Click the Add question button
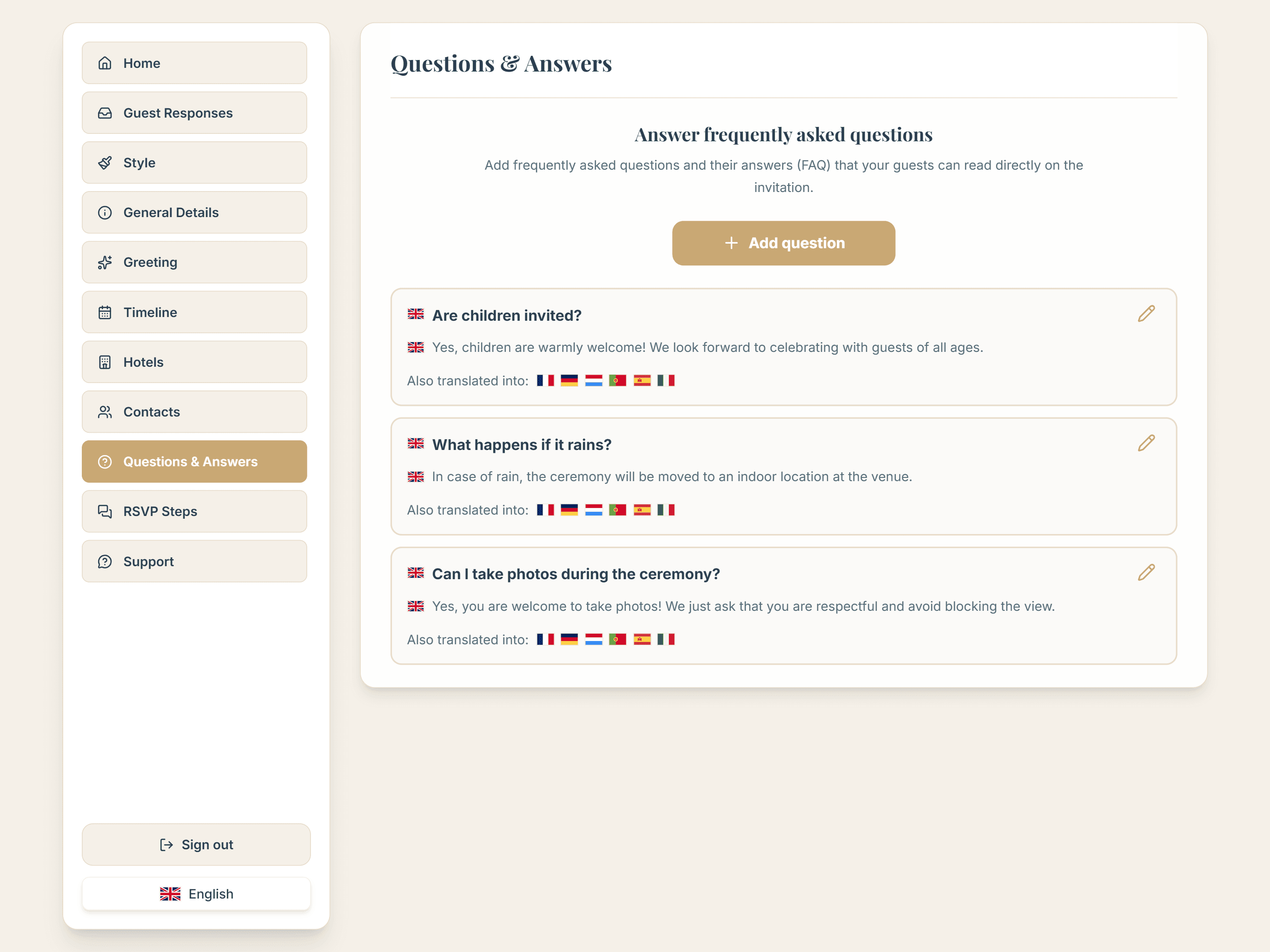 tap(783, 243)
